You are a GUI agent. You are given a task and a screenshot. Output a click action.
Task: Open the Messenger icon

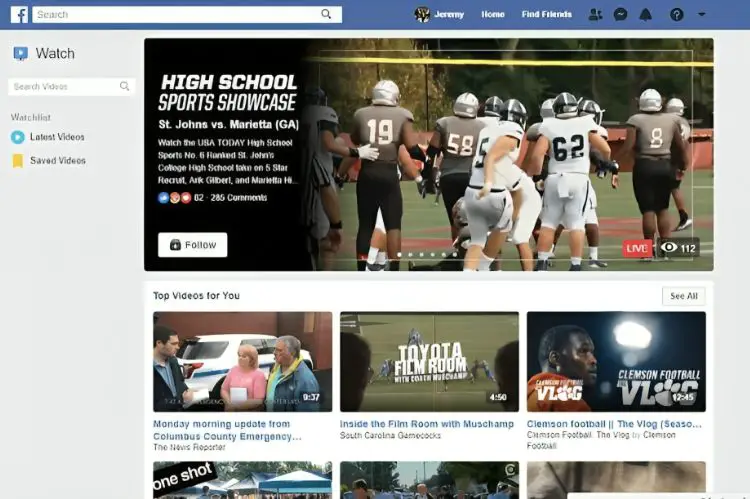point(620,14)
